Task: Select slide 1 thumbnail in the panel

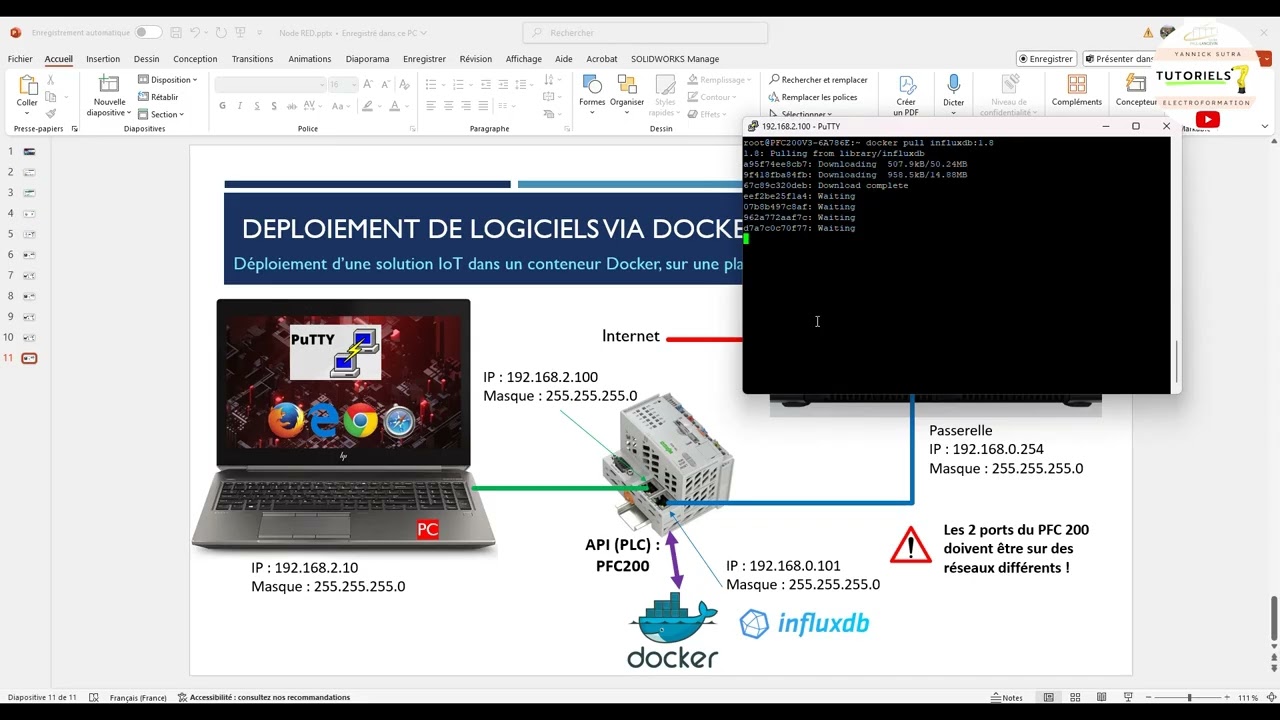Action: (29, 151)
